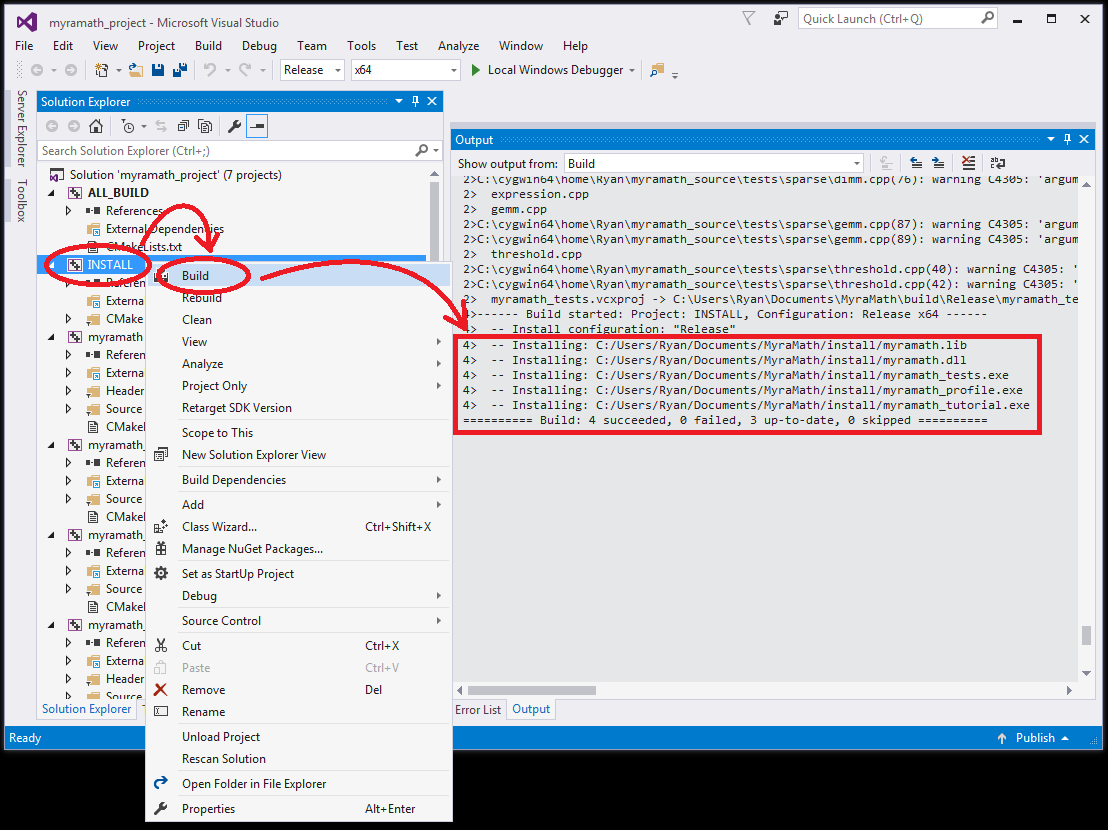Image resolution: width=1108 pixels, height=830 pixels.
Task: Start debugging with the green play icon
Action: 476,70
